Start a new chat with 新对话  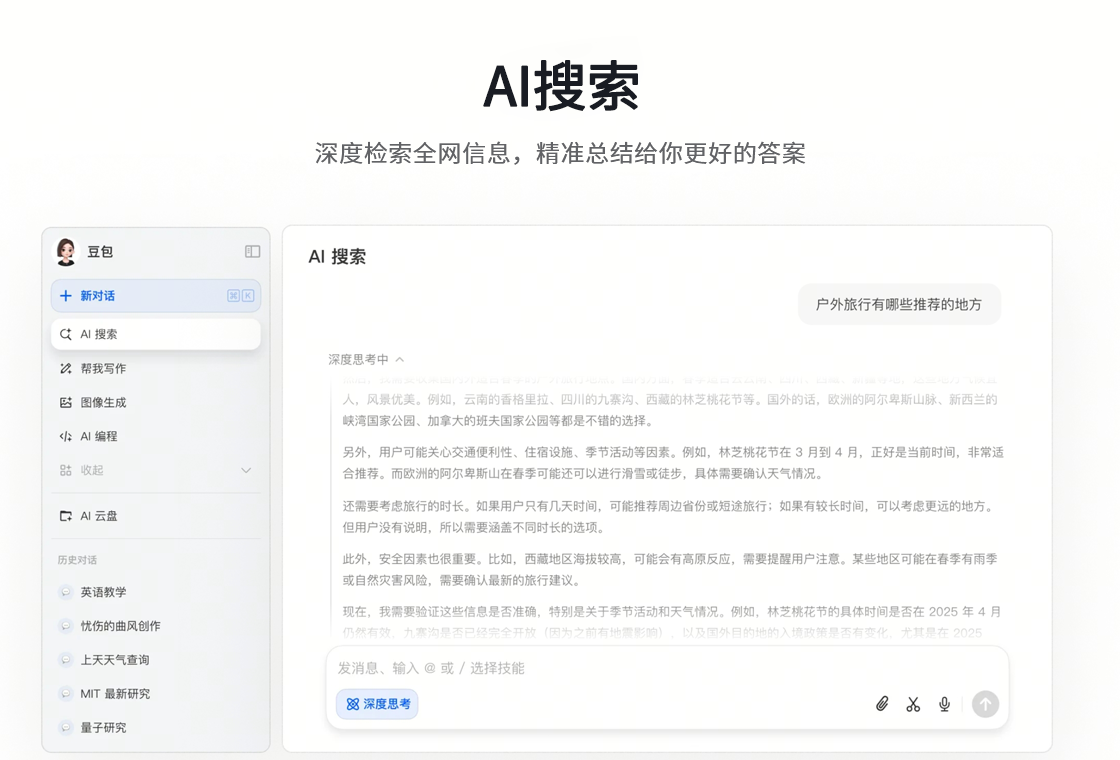(x=98, y=296)
